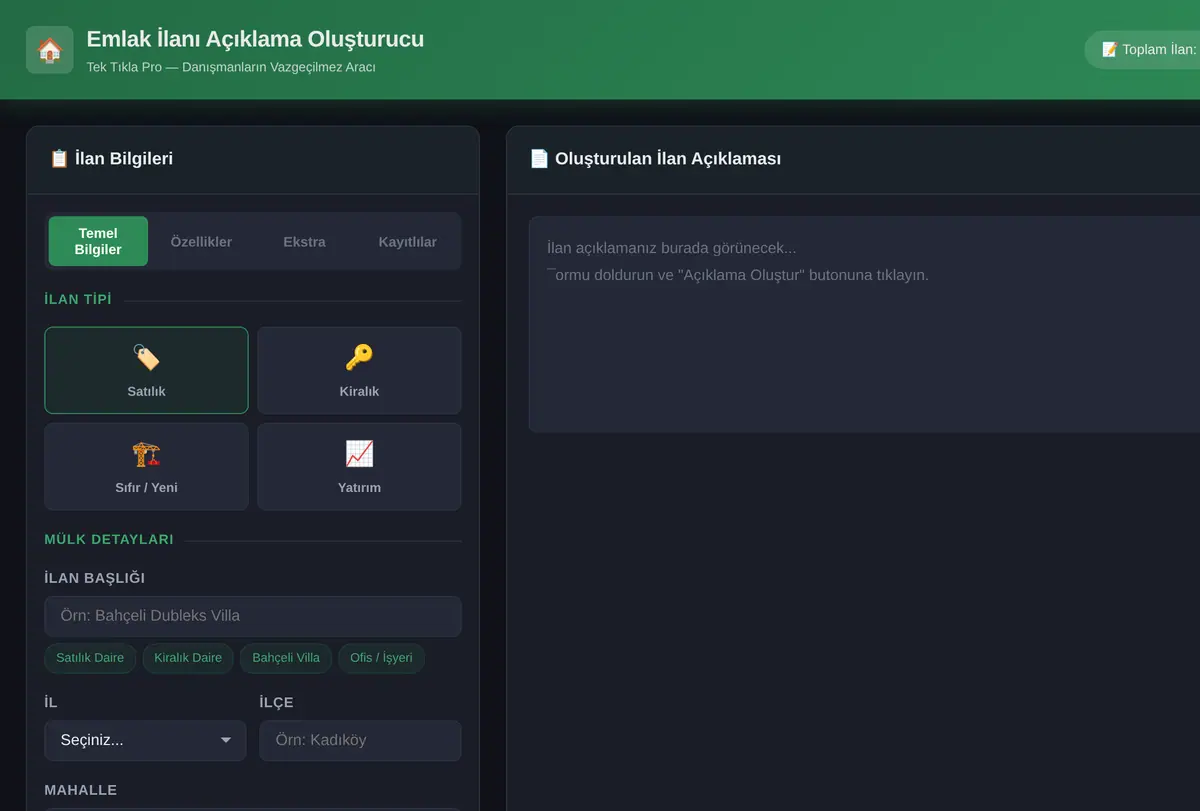Switch to the Temel Bilgiler tab

tap(98, 241)
